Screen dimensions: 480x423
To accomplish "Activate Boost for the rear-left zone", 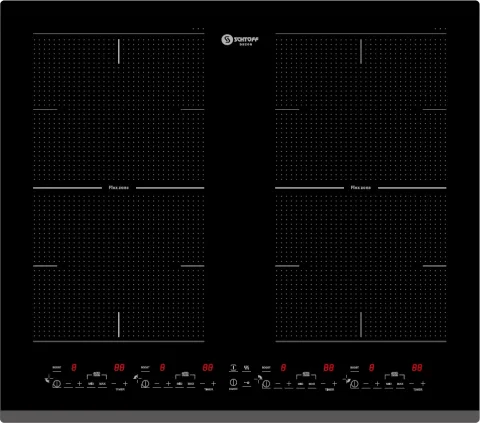I will (145, 367).
